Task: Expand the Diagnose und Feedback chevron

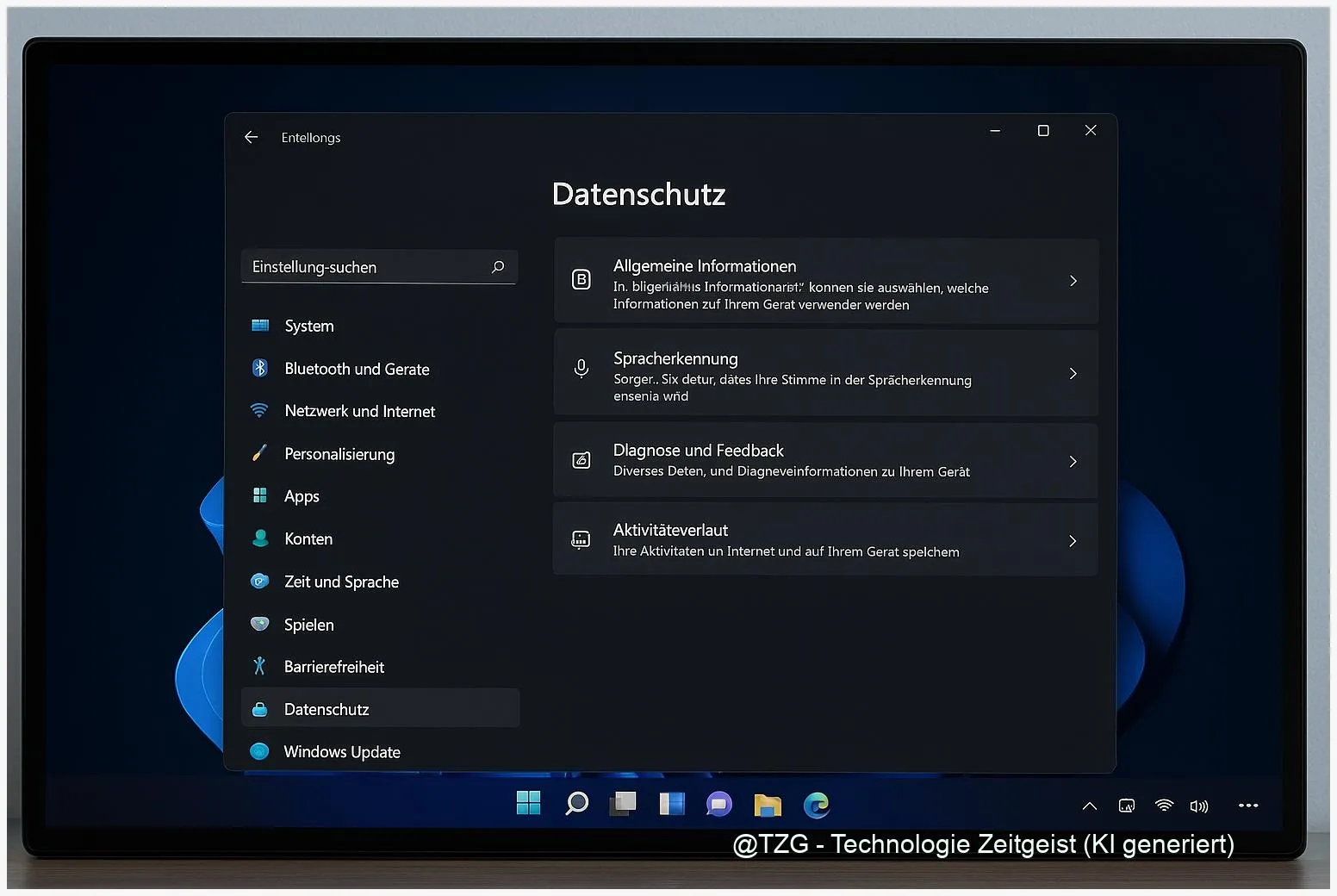Action: click(1073, 462)
